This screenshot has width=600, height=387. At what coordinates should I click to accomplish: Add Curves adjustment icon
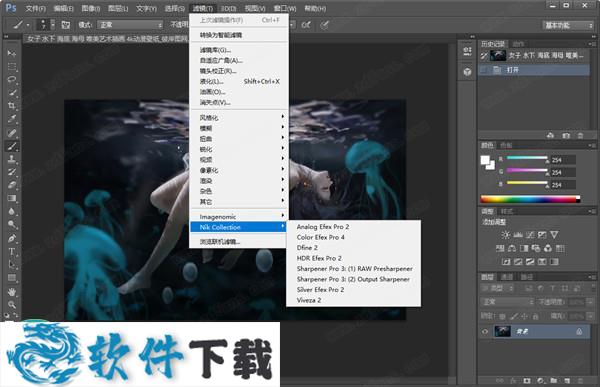point(530,235)
